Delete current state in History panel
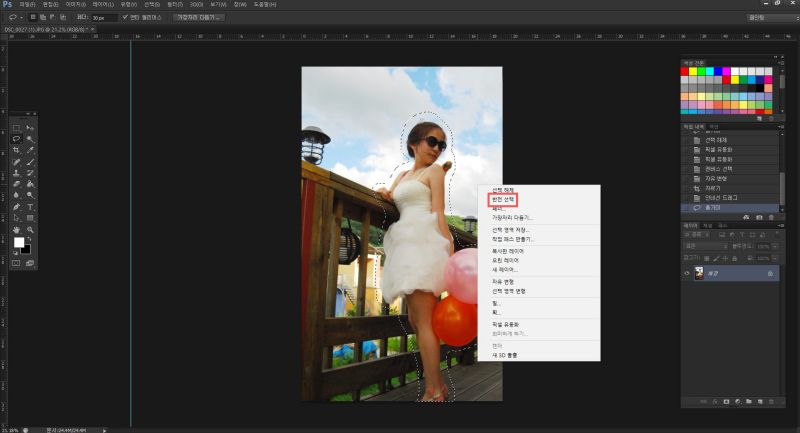The height and width of the screenshot is (433, 800). pyautogui.click(x=771, y=217)
